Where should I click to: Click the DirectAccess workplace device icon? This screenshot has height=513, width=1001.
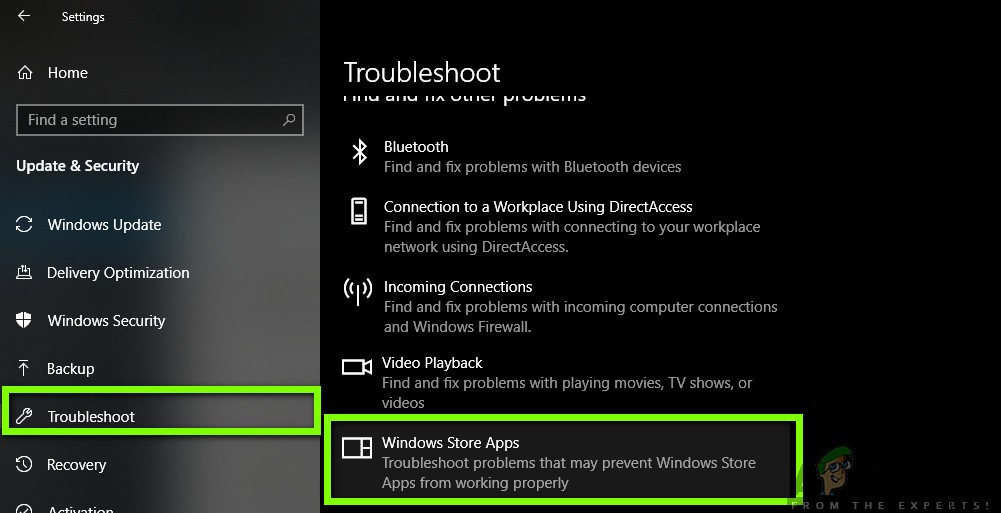click(x=358, y=211)
